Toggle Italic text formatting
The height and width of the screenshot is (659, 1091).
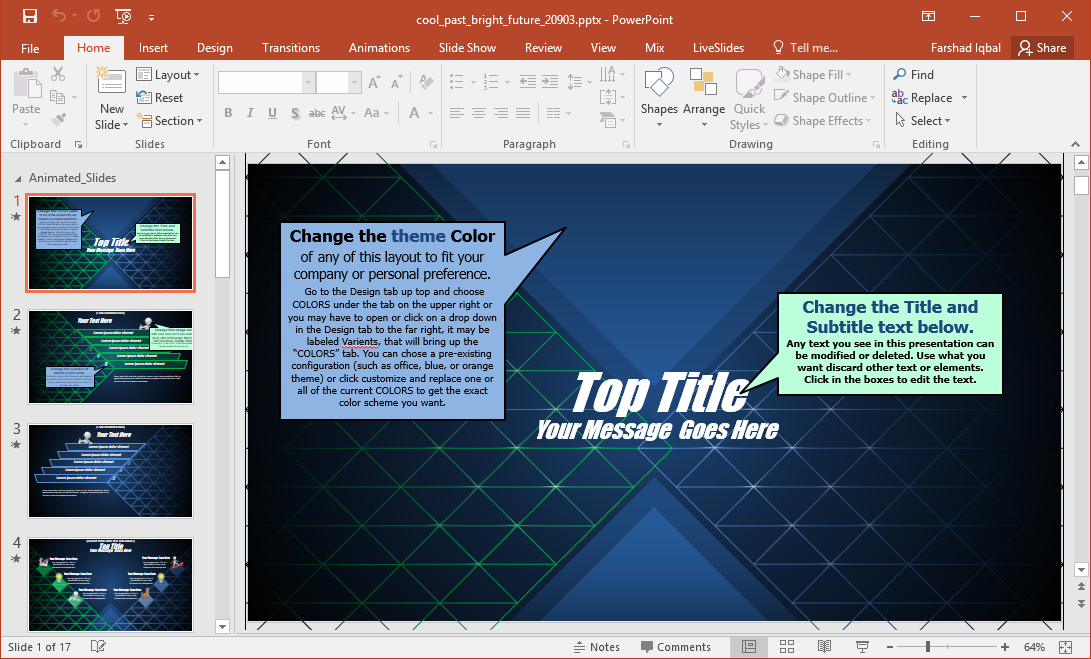pos(250,113)
